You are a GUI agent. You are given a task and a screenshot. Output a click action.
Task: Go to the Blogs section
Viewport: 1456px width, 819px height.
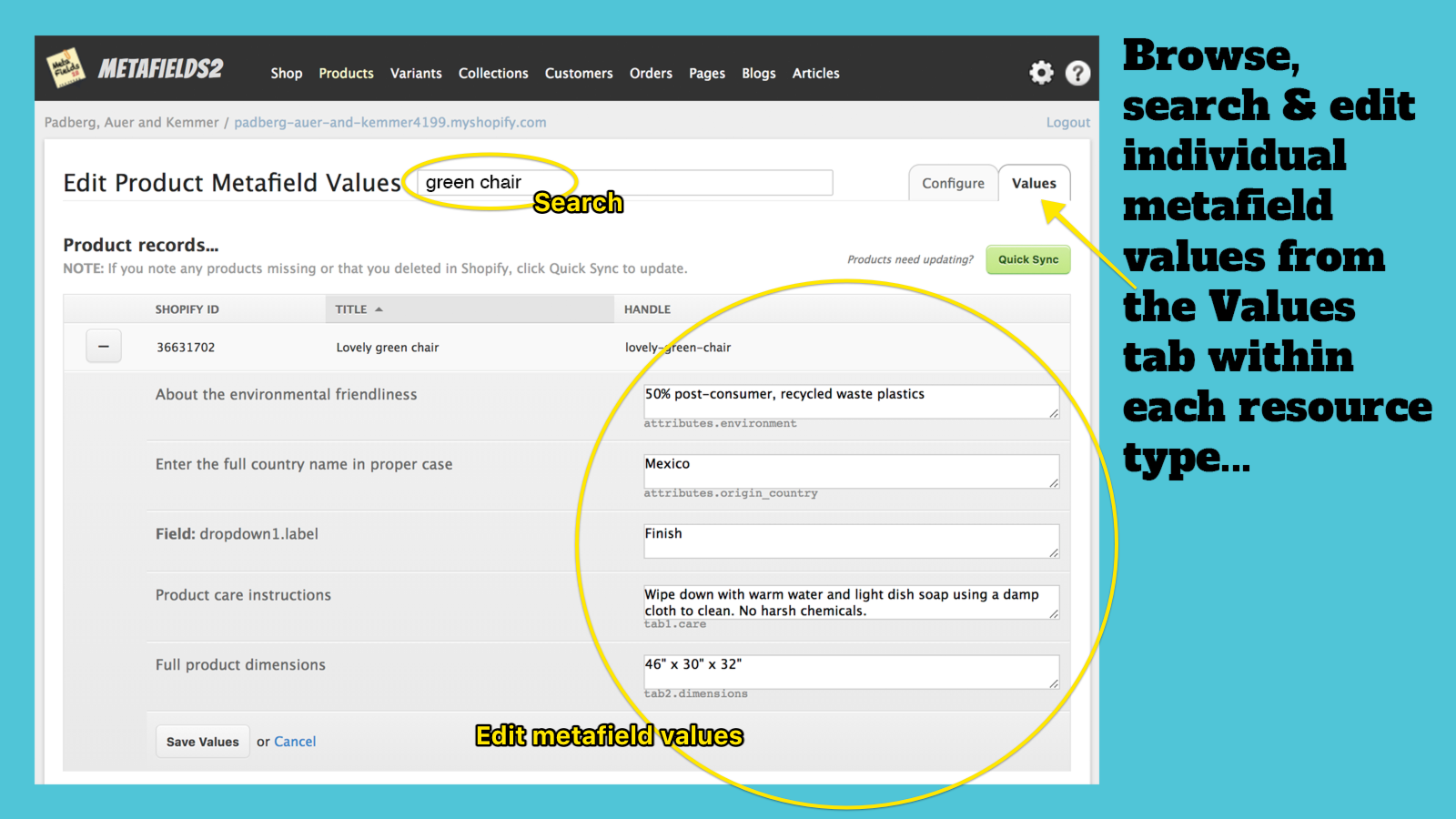tap(758, 73)
